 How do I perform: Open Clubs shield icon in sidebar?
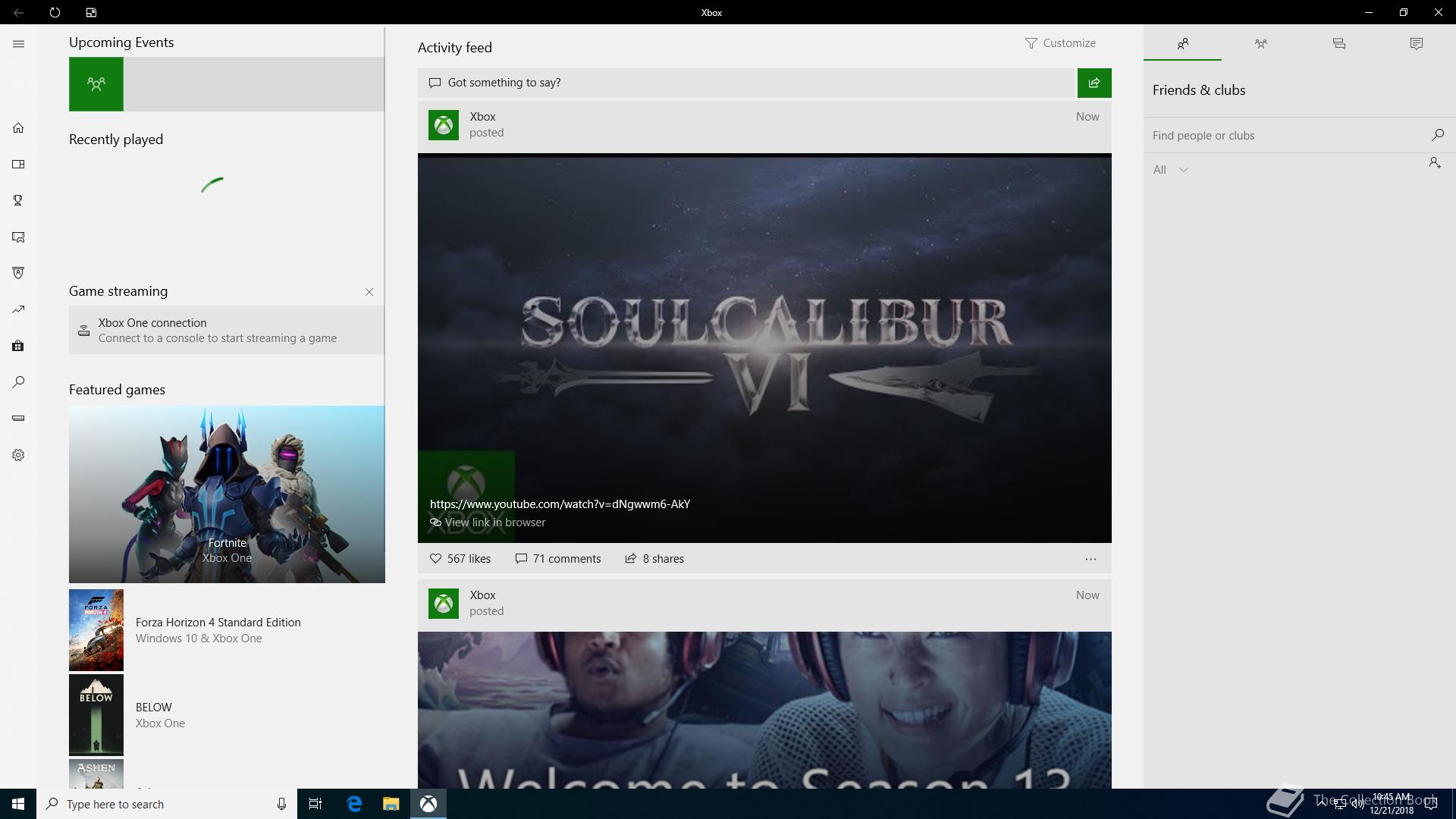(18, 273)
